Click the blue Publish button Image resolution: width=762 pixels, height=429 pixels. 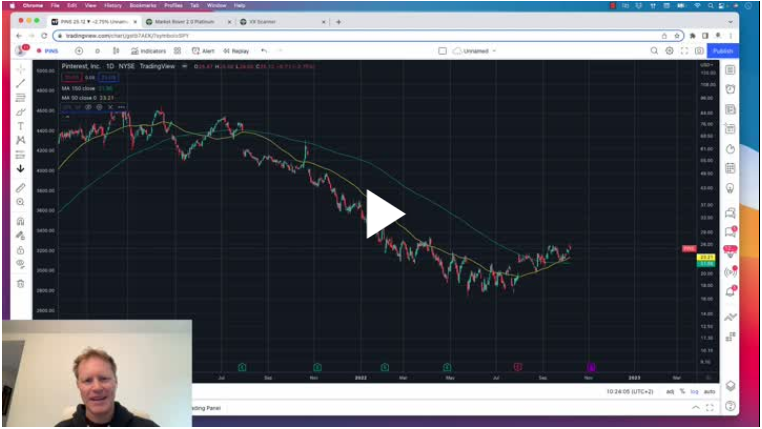pyautogui.click(x=723, y=51)
